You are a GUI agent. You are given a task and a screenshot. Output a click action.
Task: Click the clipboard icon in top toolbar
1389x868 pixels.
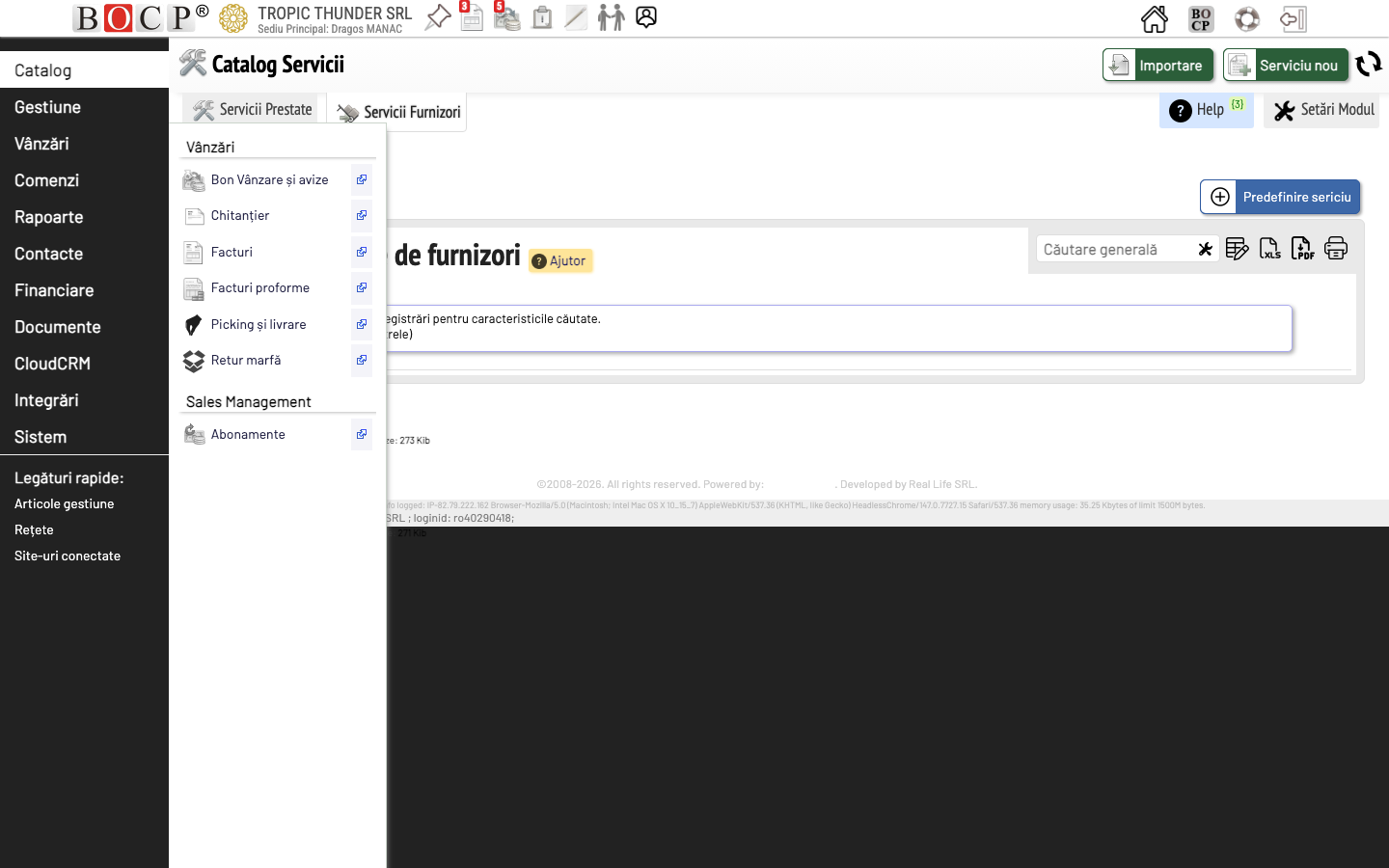tap(541, 17)
